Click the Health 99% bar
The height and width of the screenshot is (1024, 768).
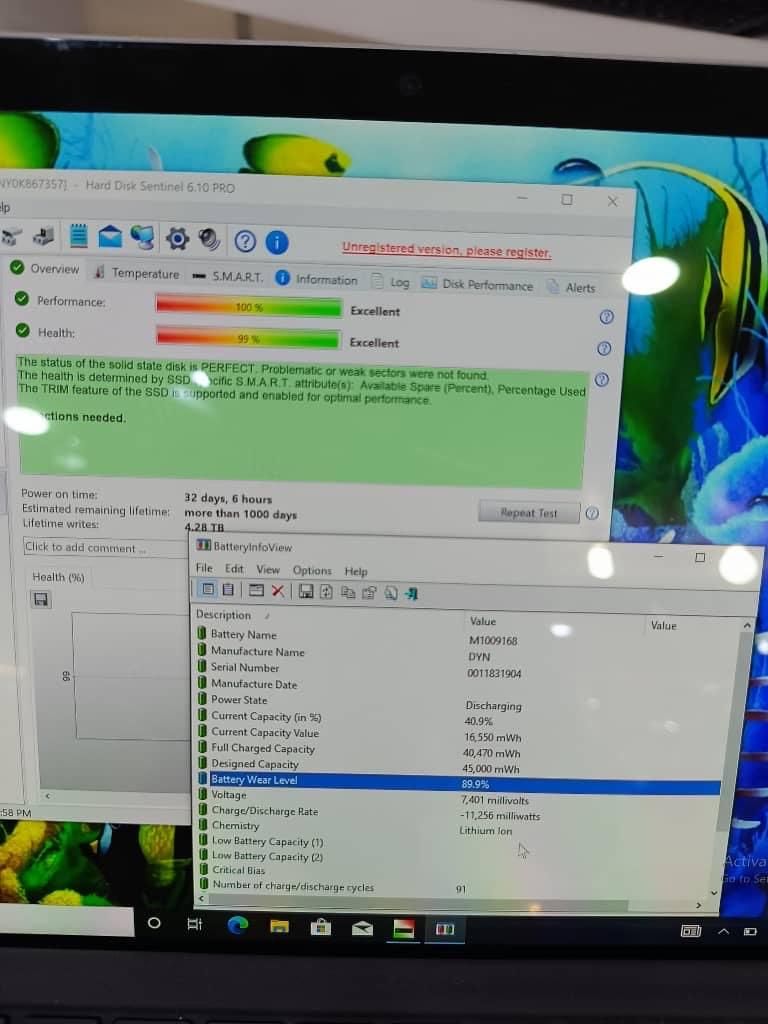point(248,338)
